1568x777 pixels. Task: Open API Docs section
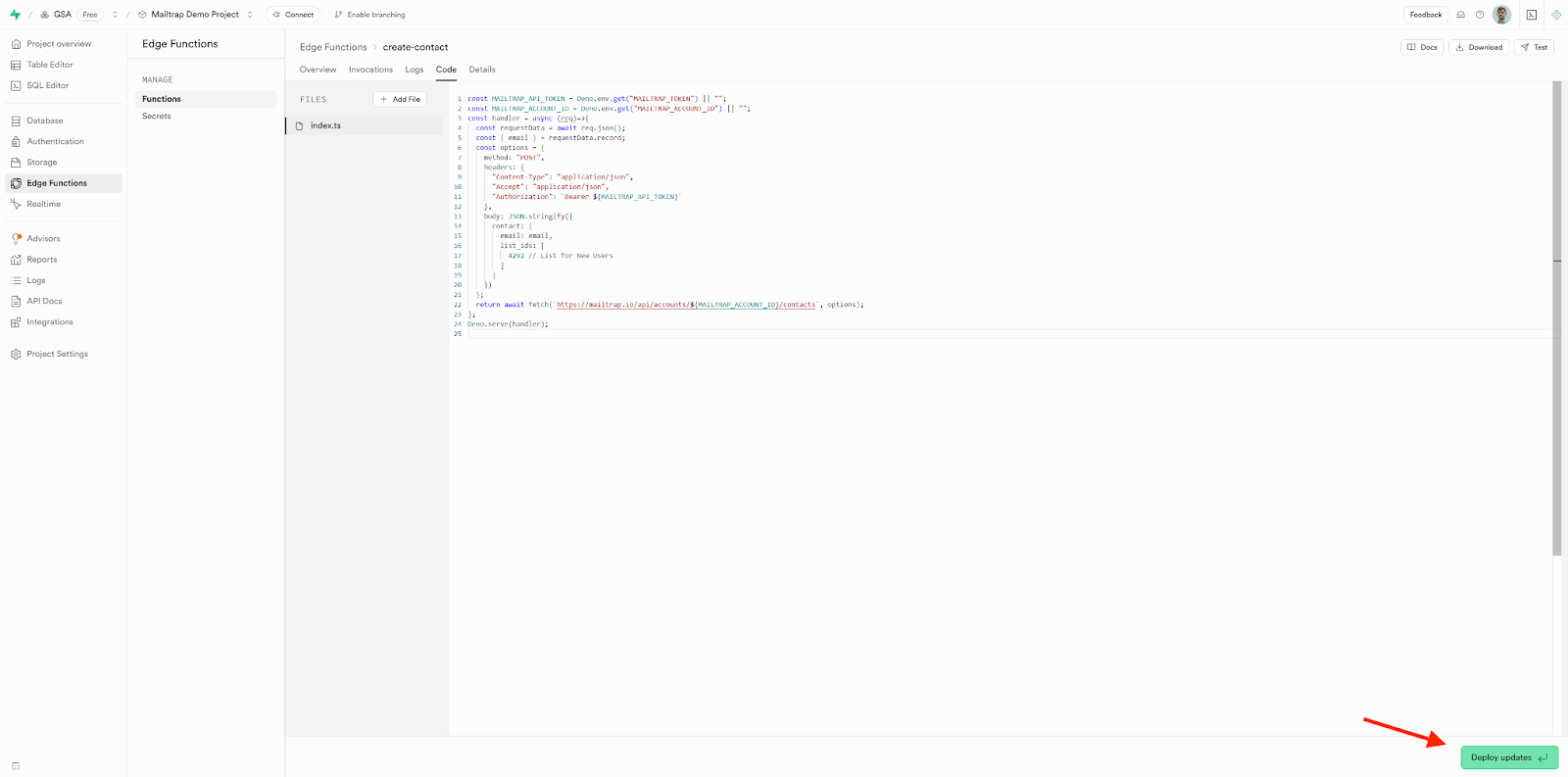pyautogui.click(x=44, y=301)
